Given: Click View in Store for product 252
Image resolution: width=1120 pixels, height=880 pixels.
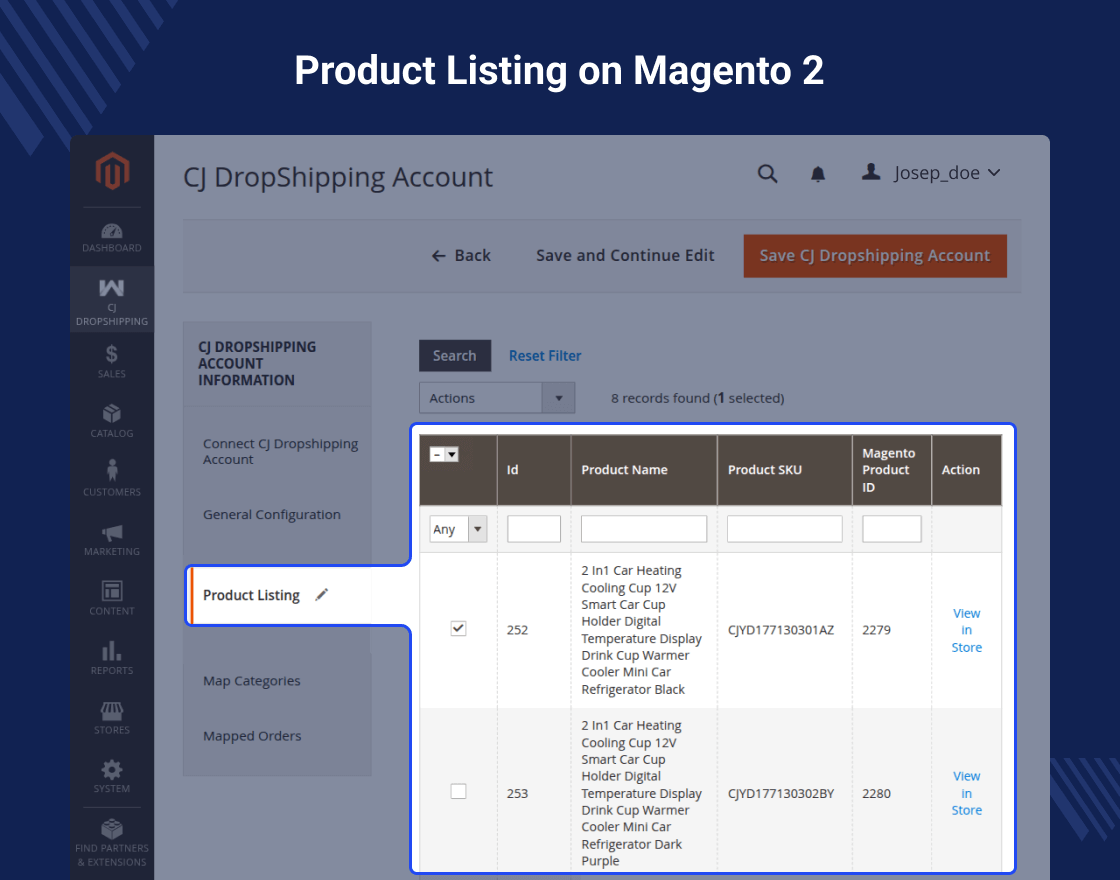Looking at the screenshot, I should click(966, 630).
